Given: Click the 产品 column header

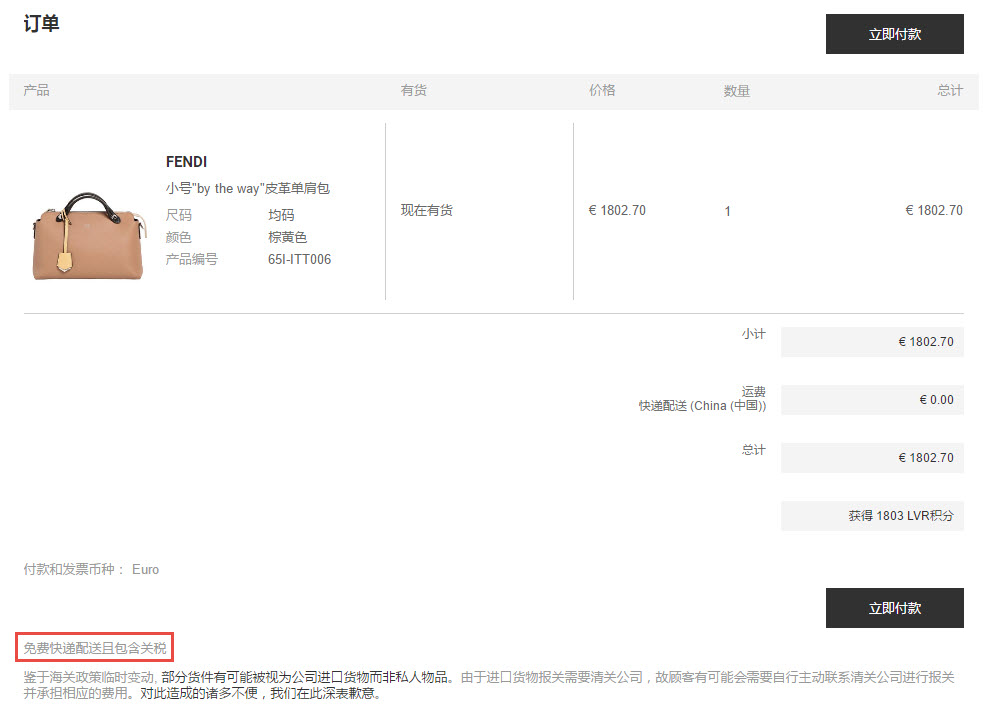Looking at the screenshot, I should point(36,90).
